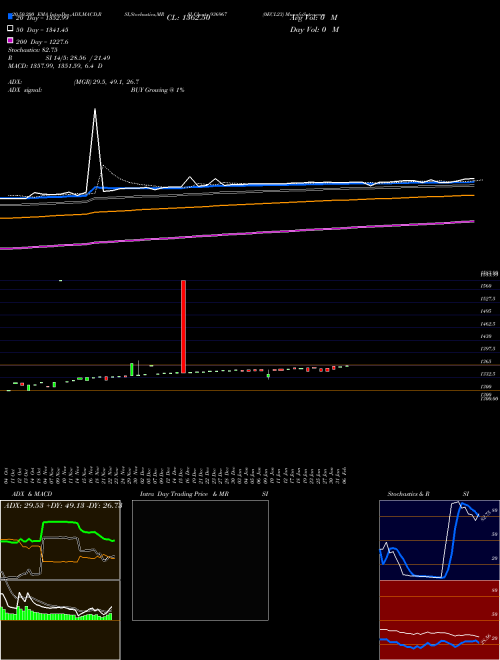Click the 'Day Vol: 0 M' label
Viewport: 500px width, 660px height.
314,29
